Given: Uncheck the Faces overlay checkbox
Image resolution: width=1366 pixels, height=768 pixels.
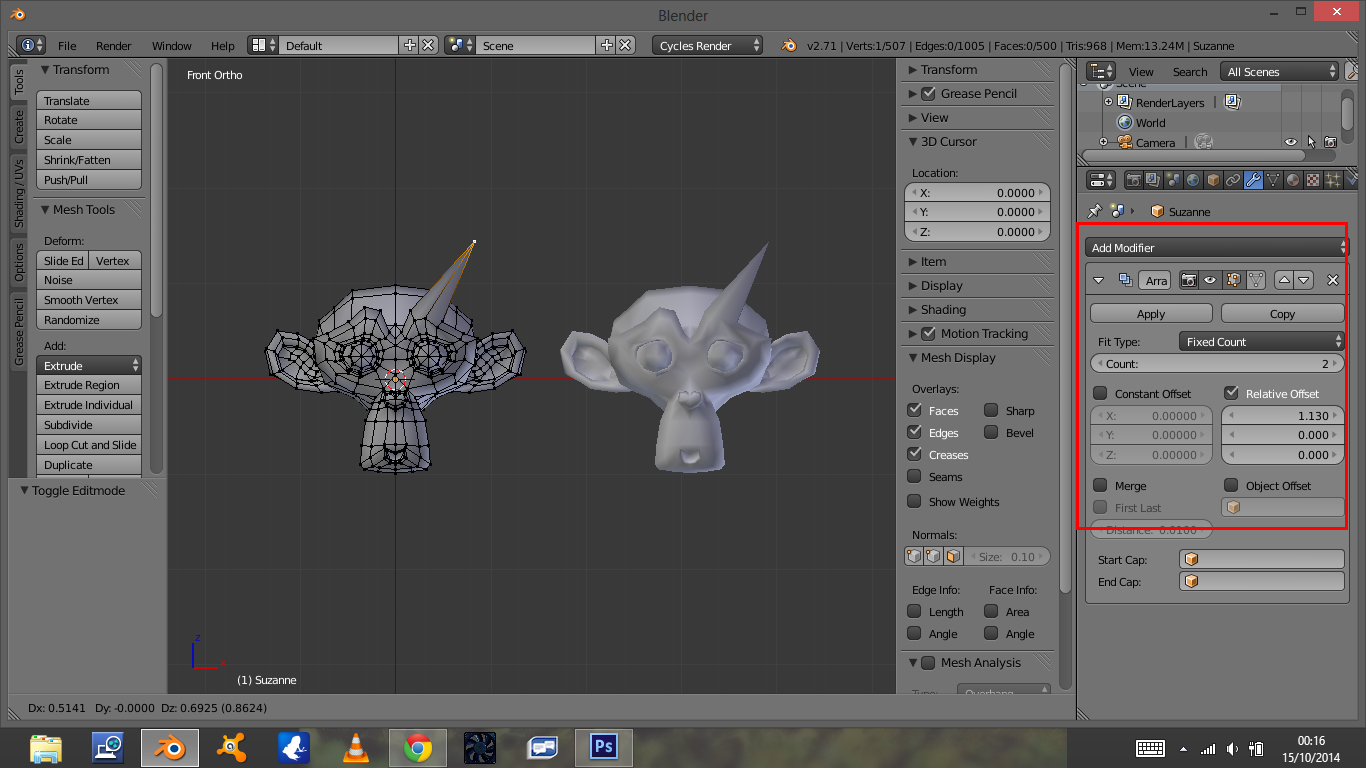Looking at the screenshot, I should [x=914, y=410].
